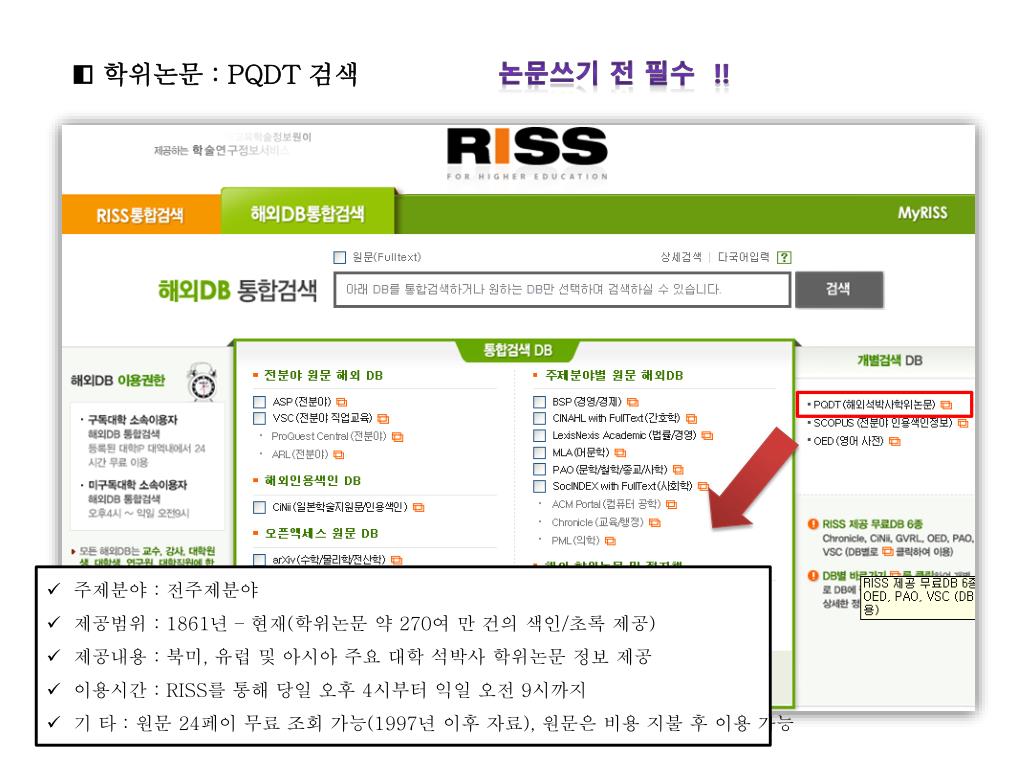Click the info icon next to PML(의학)
This screenshot has width=1024, height=768.
[x=611, y=541]
